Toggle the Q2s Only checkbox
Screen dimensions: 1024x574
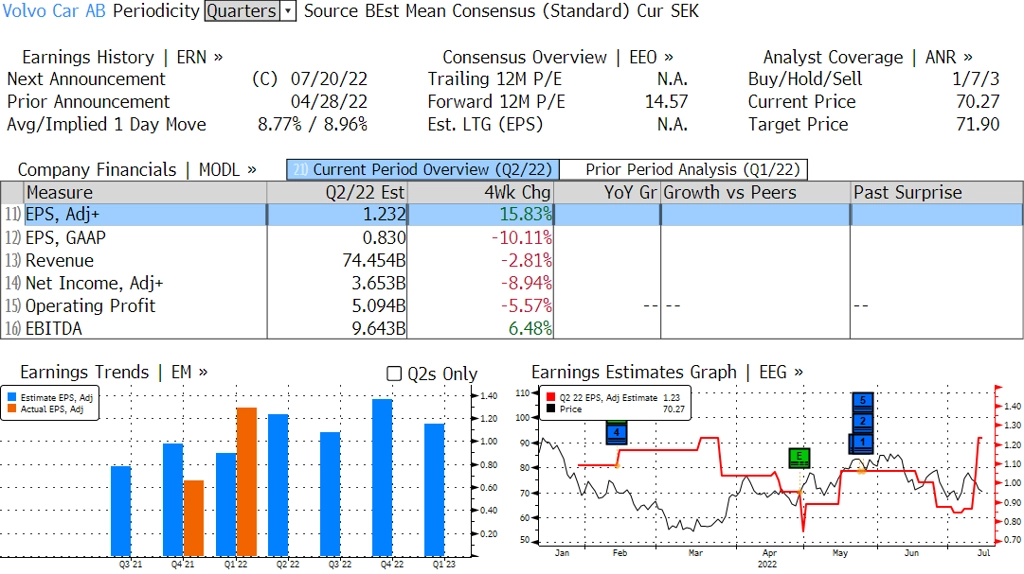(x=394, y=374)
